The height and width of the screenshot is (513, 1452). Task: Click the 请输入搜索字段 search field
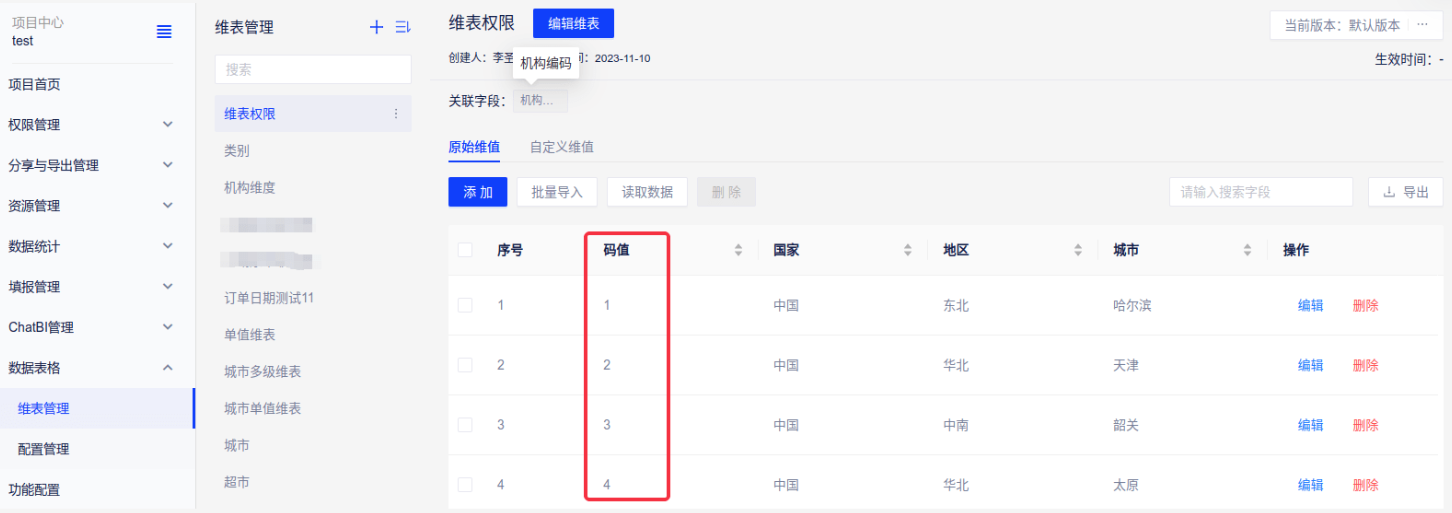tap(1260, 192)
